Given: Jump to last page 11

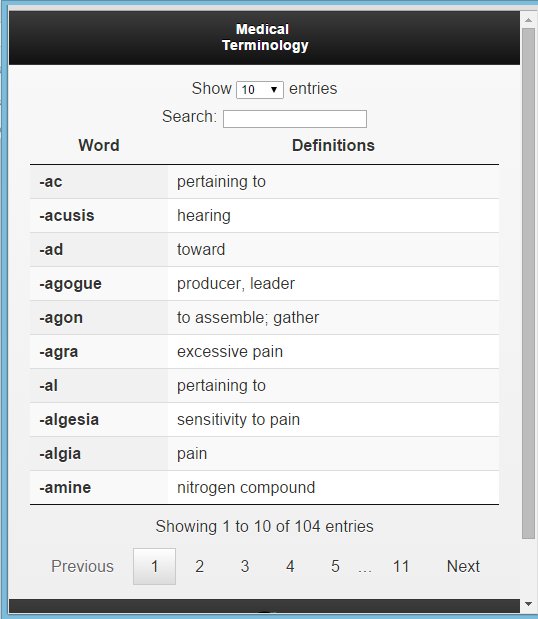Looking at the screenshot, I should [x=401, y=566].
